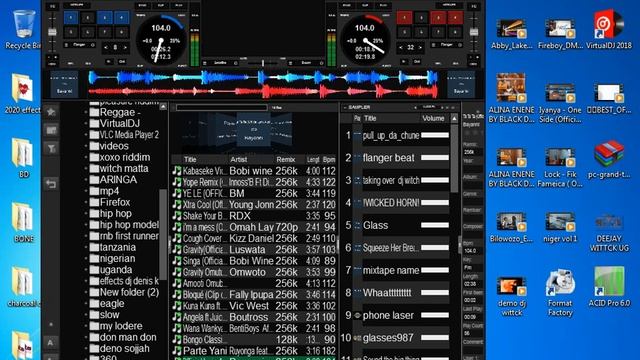This screenshot has width=640, height=360.
Task: Sort the sampler list by Volume column
Action: 434,118
